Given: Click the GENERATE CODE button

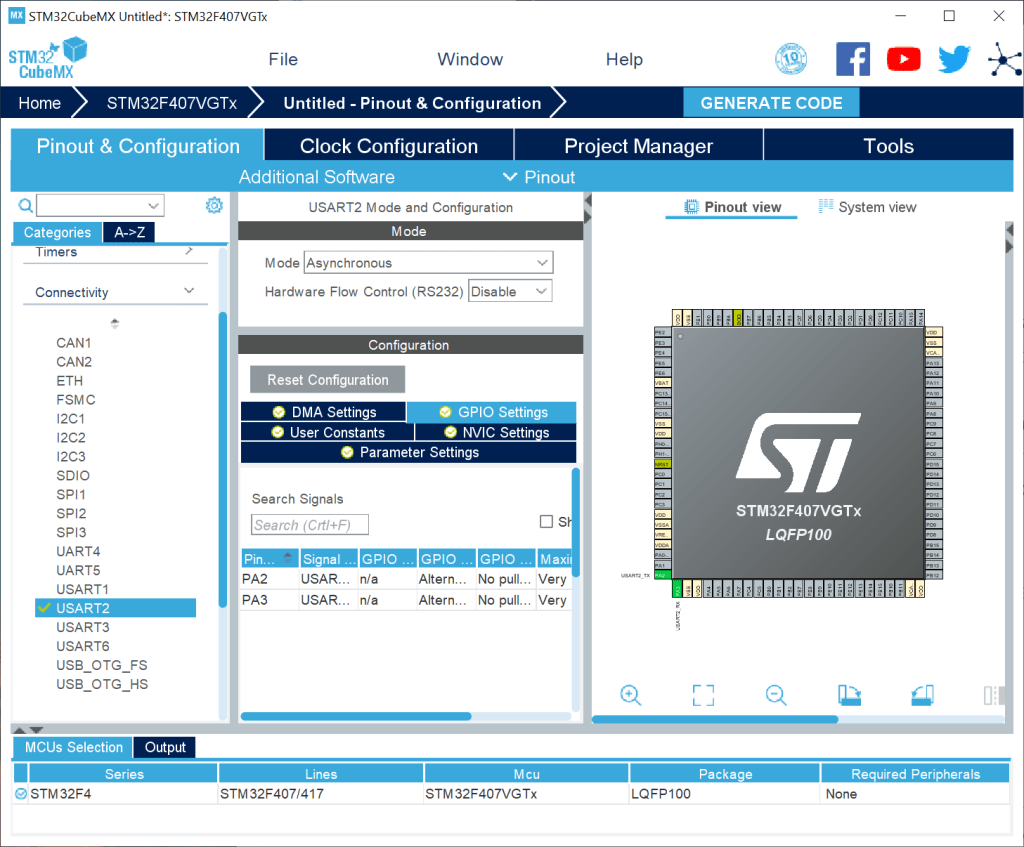Looking at the screenshot, I should (x=771, y=103).
